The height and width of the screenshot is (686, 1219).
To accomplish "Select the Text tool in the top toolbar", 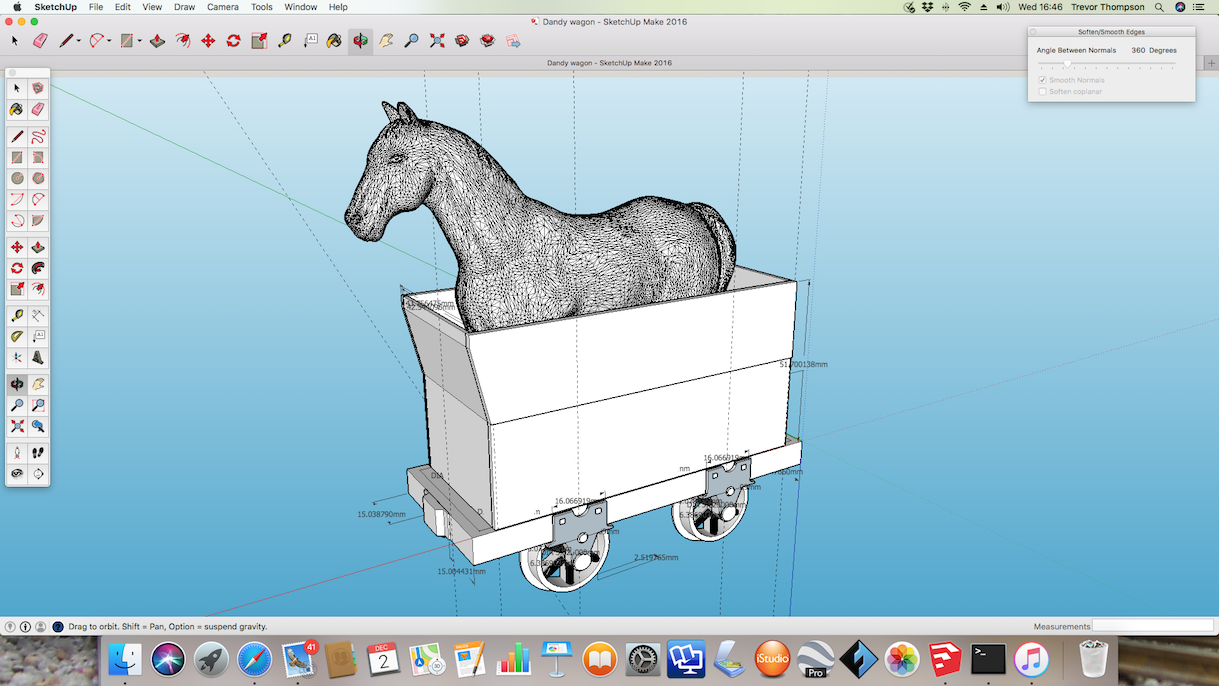I will tap(311, 41).
